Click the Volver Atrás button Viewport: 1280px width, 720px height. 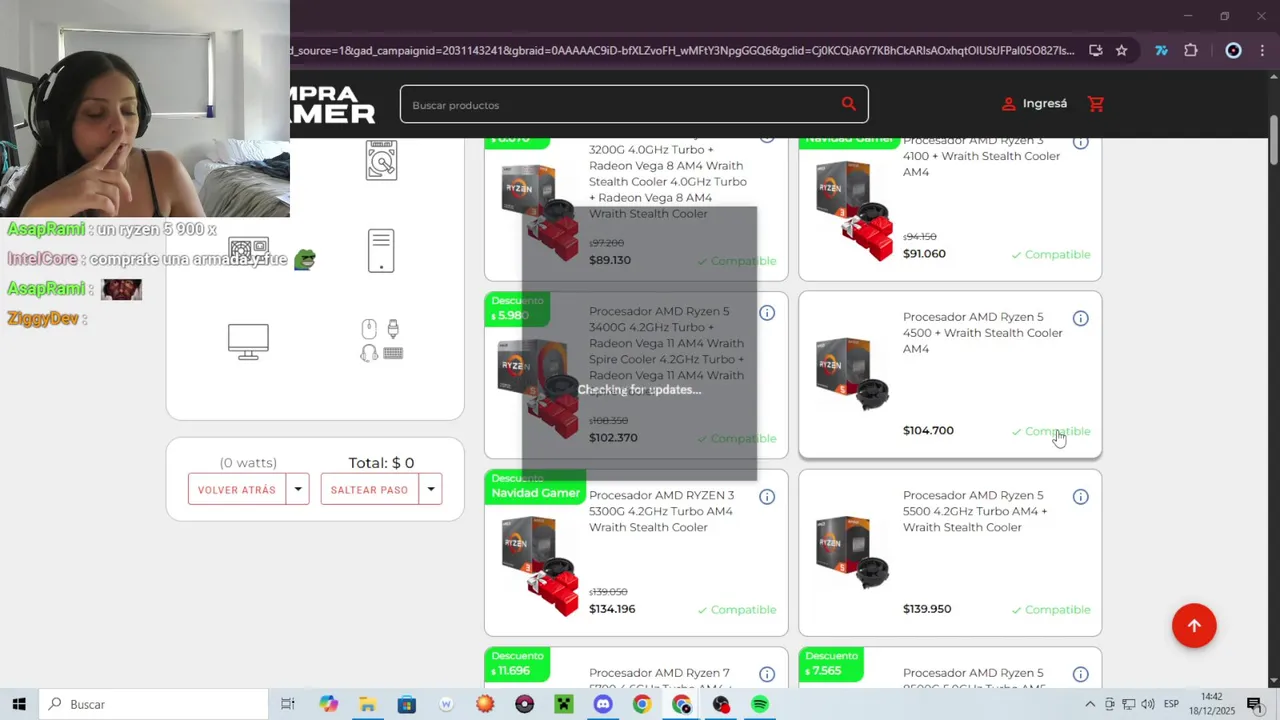coord(237,490)
